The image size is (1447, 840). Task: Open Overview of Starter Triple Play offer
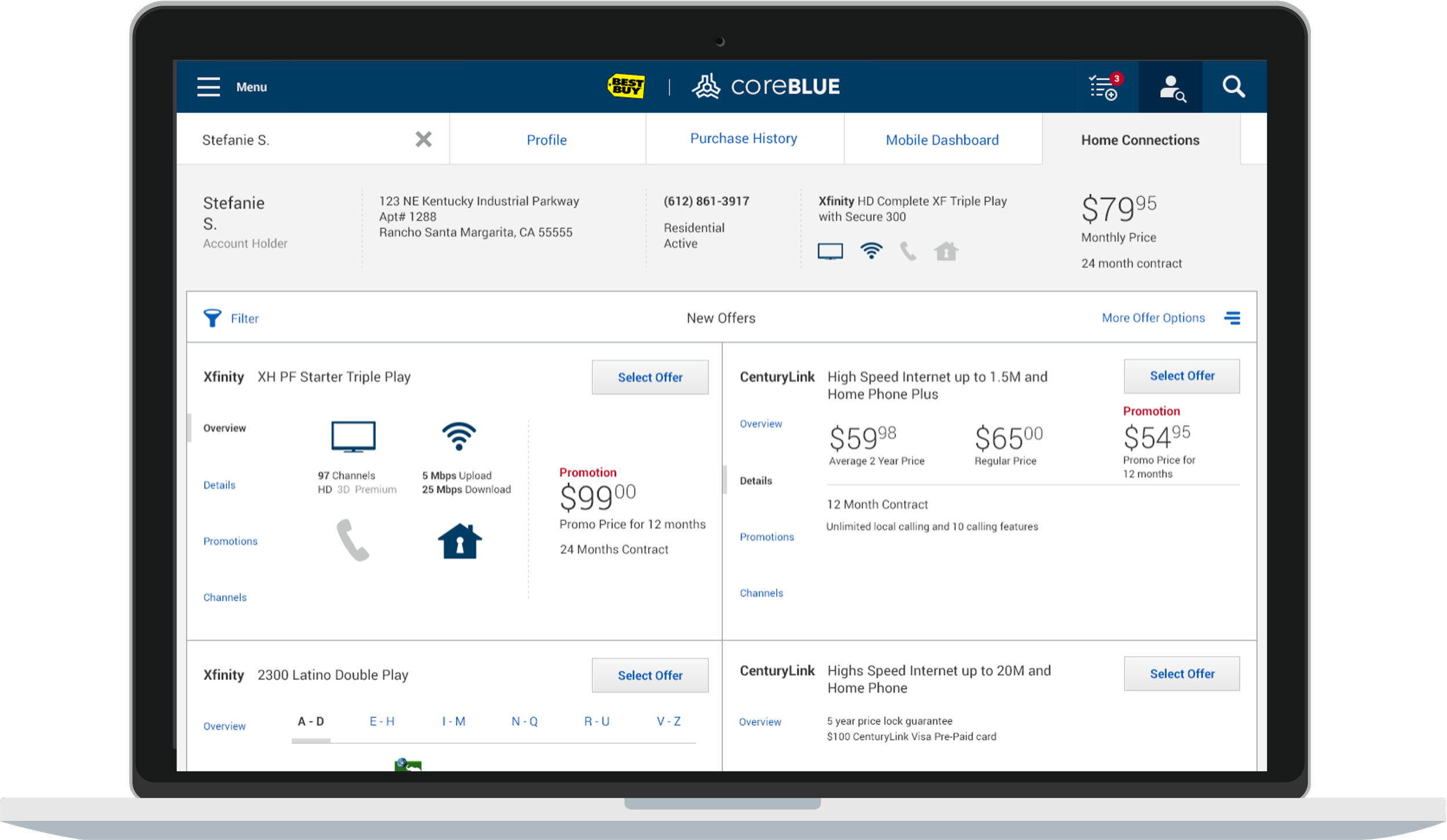[x=225, y=428]
